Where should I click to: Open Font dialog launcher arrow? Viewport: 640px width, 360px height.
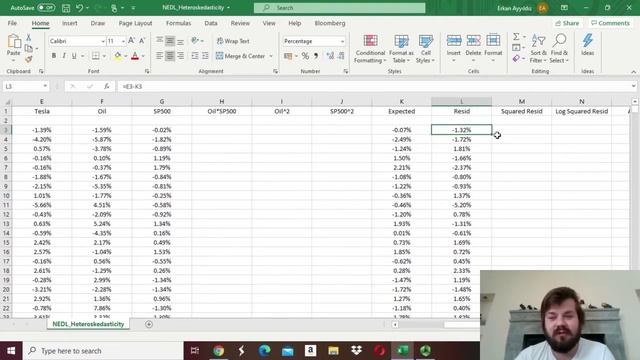tap(147, 71)
